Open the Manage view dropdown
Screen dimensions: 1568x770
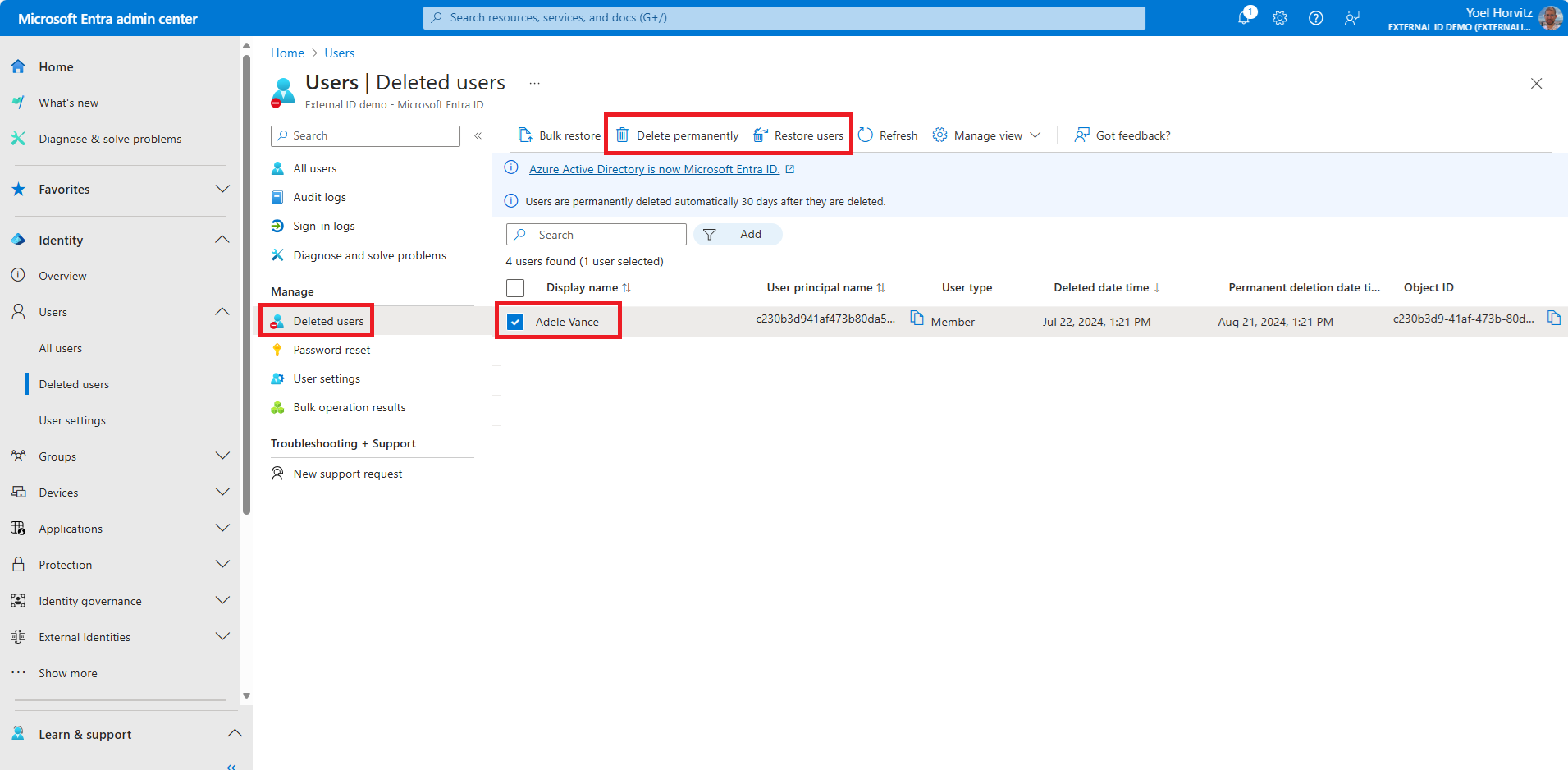(987, 135)
